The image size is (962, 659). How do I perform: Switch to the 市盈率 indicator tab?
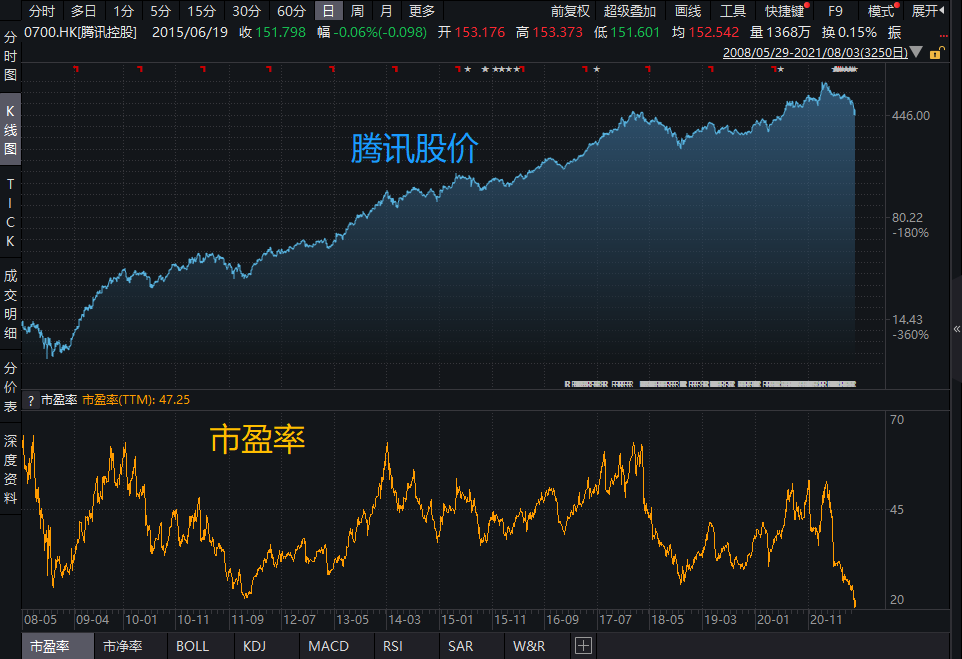tap(58, 646)
